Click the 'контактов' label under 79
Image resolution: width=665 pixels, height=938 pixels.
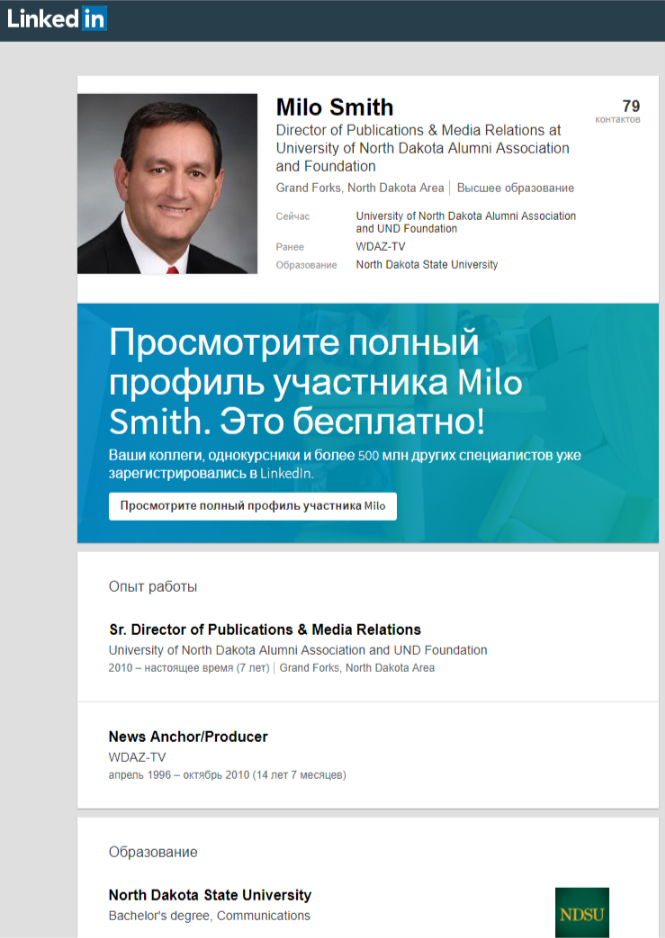[618, 120]
